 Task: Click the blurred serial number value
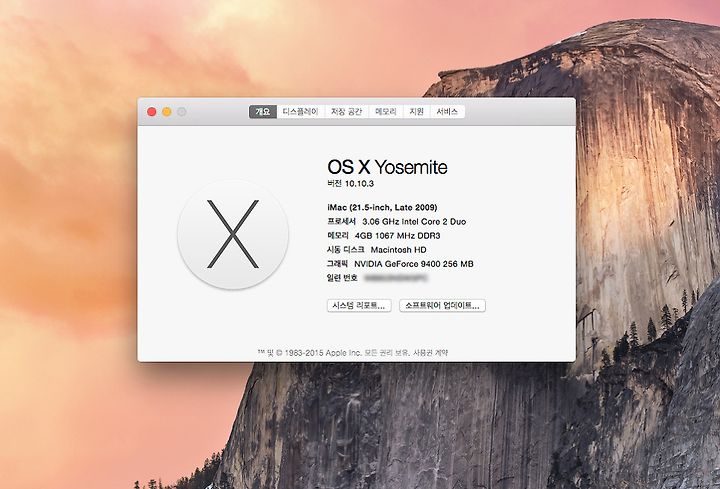pyautogui.click(x=396, y=278)
